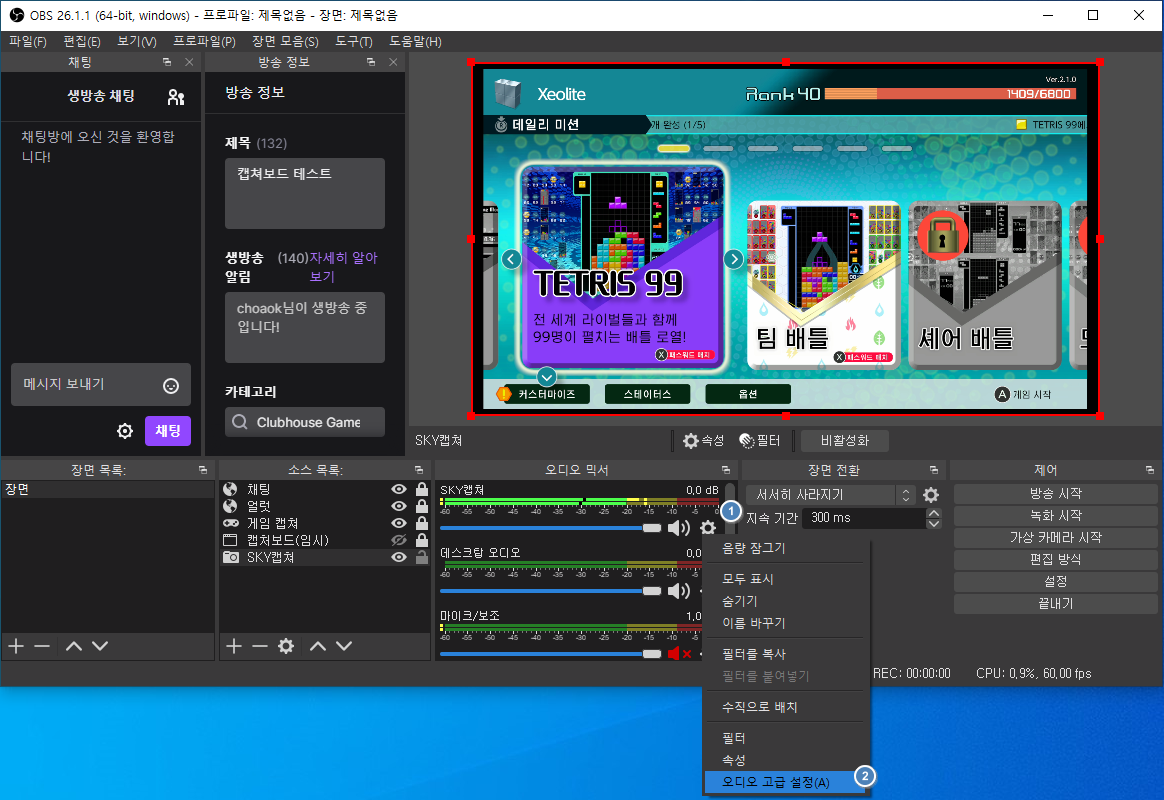The height and width of the screenshot is (800, 1164).
Task: Open the 도움말(H) menu
Action: pos(415,42)
